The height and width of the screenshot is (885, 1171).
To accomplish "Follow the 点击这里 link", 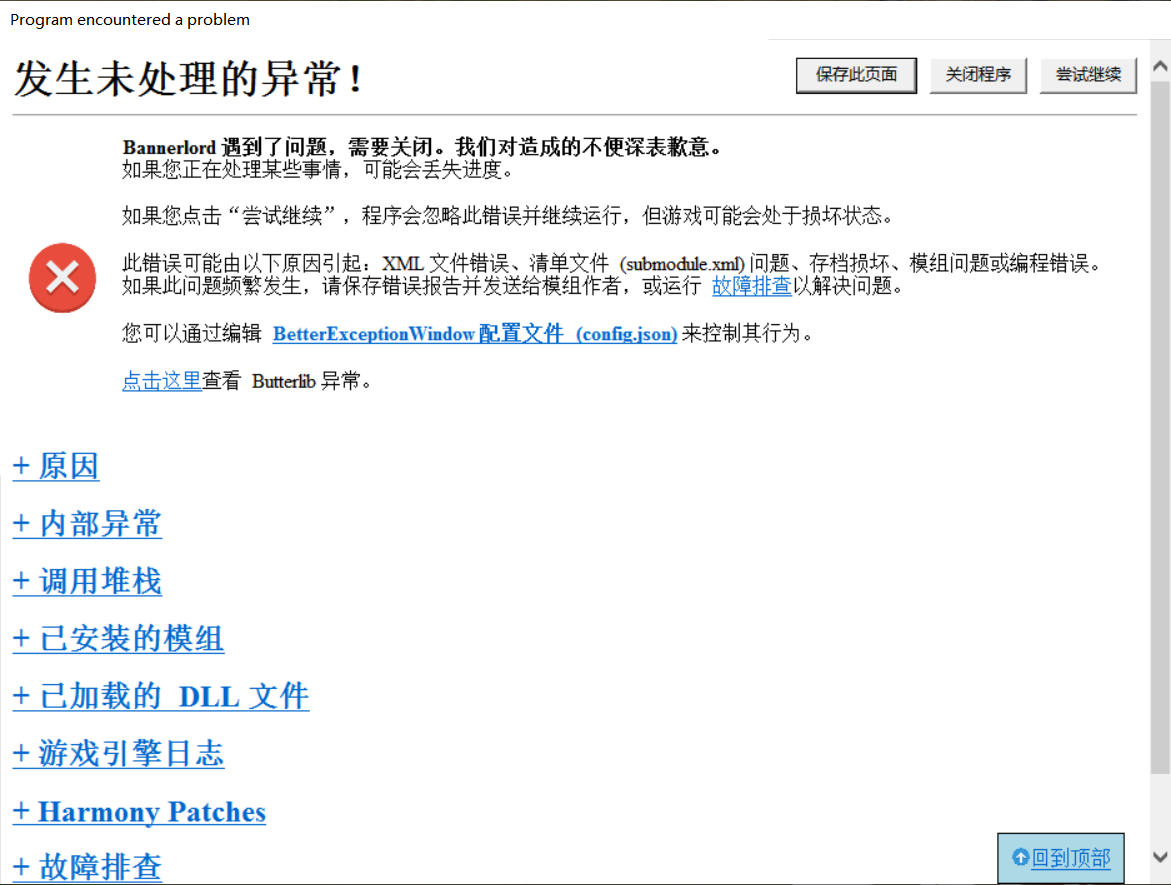I will 161,381.
